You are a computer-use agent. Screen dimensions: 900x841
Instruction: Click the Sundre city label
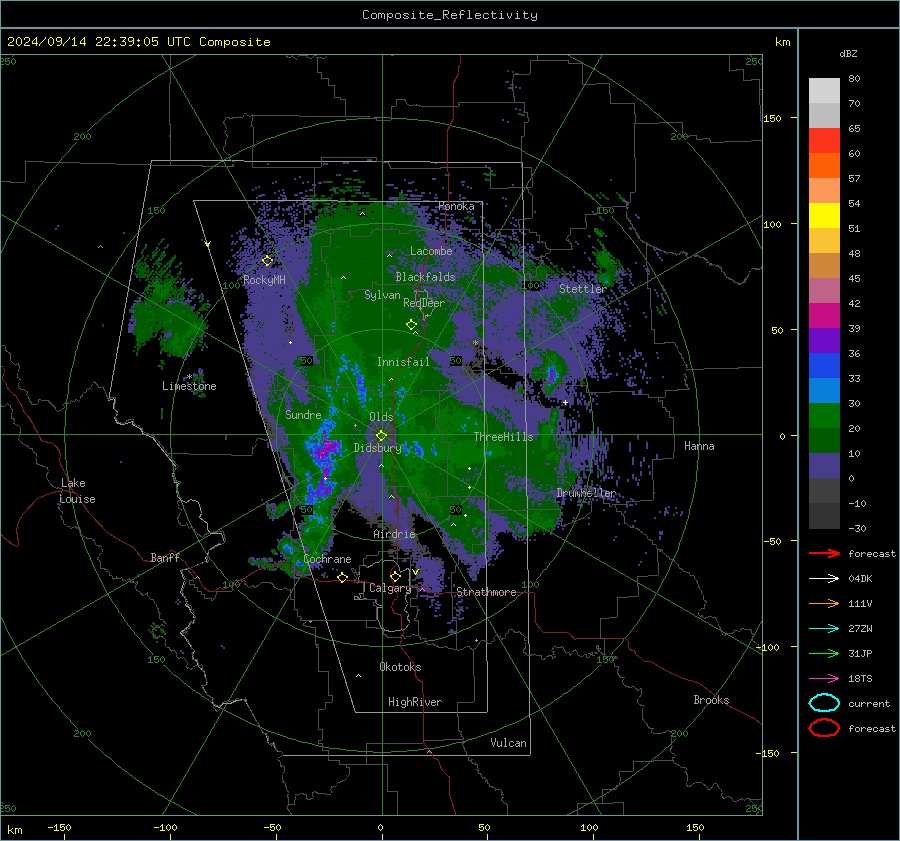303,415
